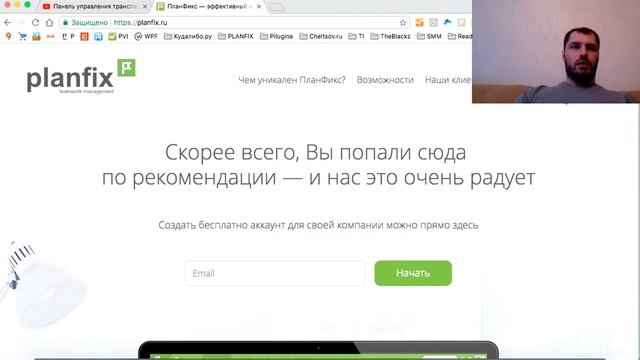Viewport: 640px width, 360px height.
Task: Open the Чем уникален ПланФикс? menu link
Action: click(x=292, y=80)
